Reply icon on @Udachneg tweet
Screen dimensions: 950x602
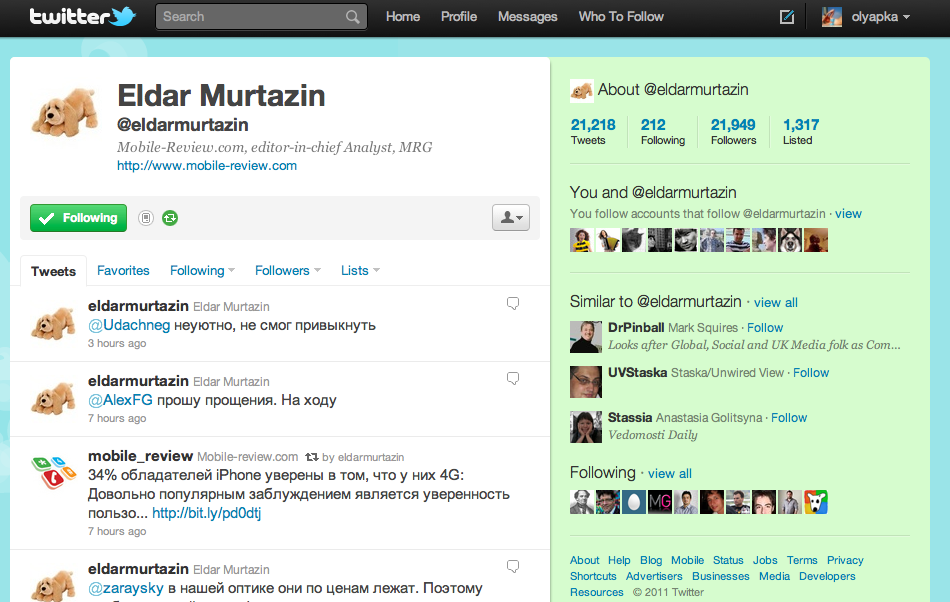513,303
